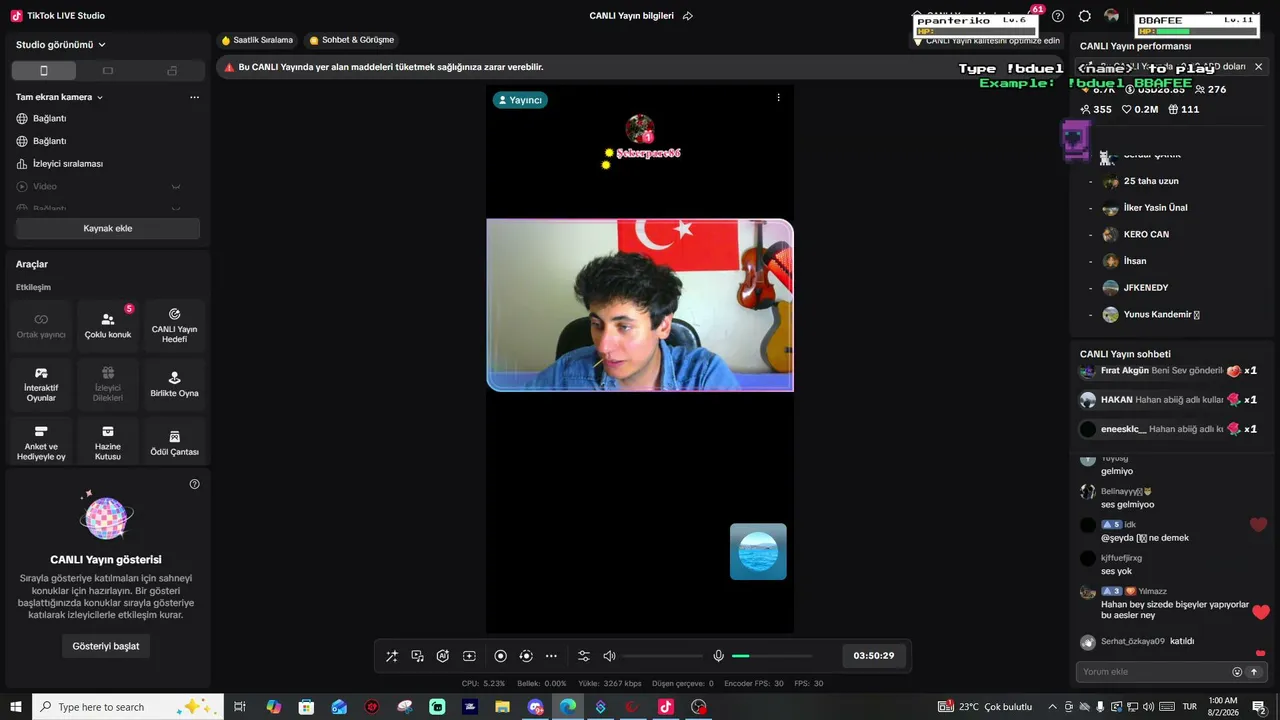Open Hazine Kutusu tool
This screenshot has height=720, width=1280.
pyautogui.click(x=108, y=443)
